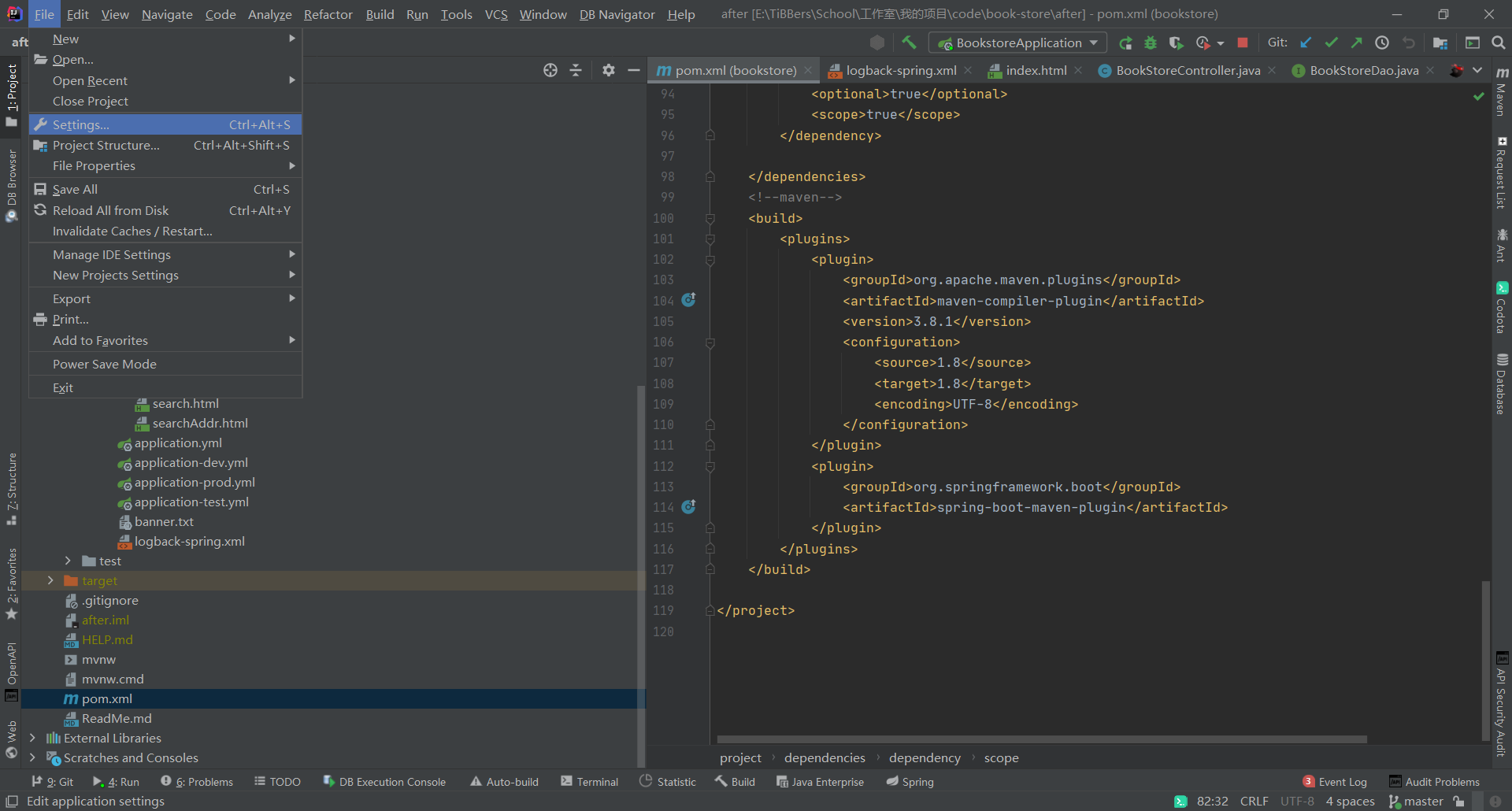Select the dependencies breadcrumb below the editor

pos(824,757)
